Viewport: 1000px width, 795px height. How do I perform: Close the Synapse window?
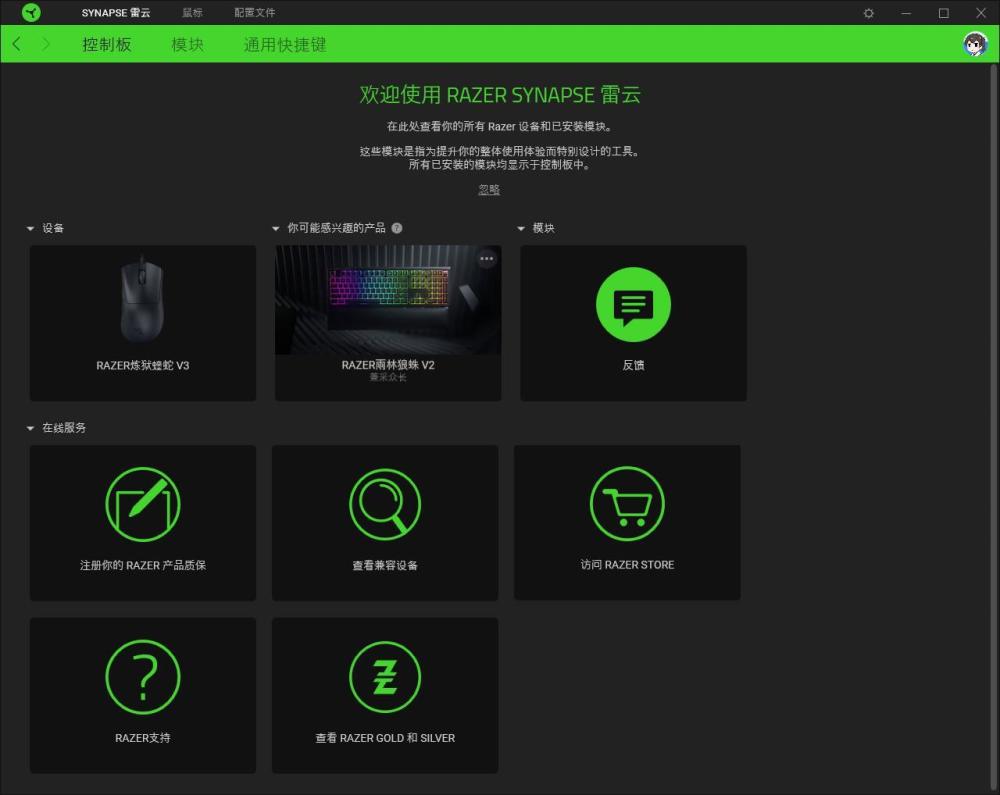click(981, 13)
